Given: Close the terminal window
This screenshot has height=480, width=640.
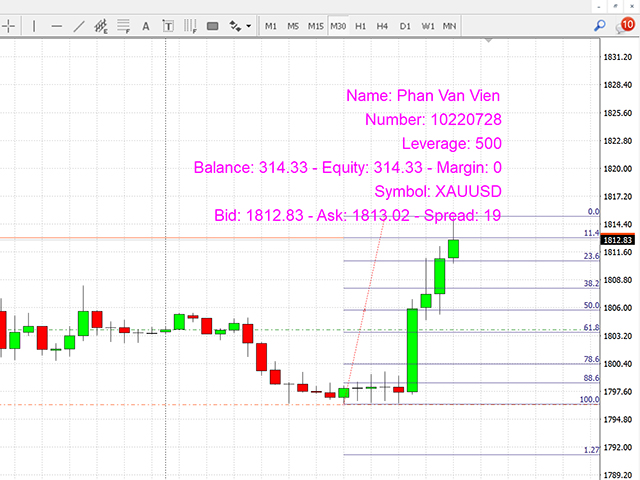Looking at the screenshot, I should [x=632, y=6].
